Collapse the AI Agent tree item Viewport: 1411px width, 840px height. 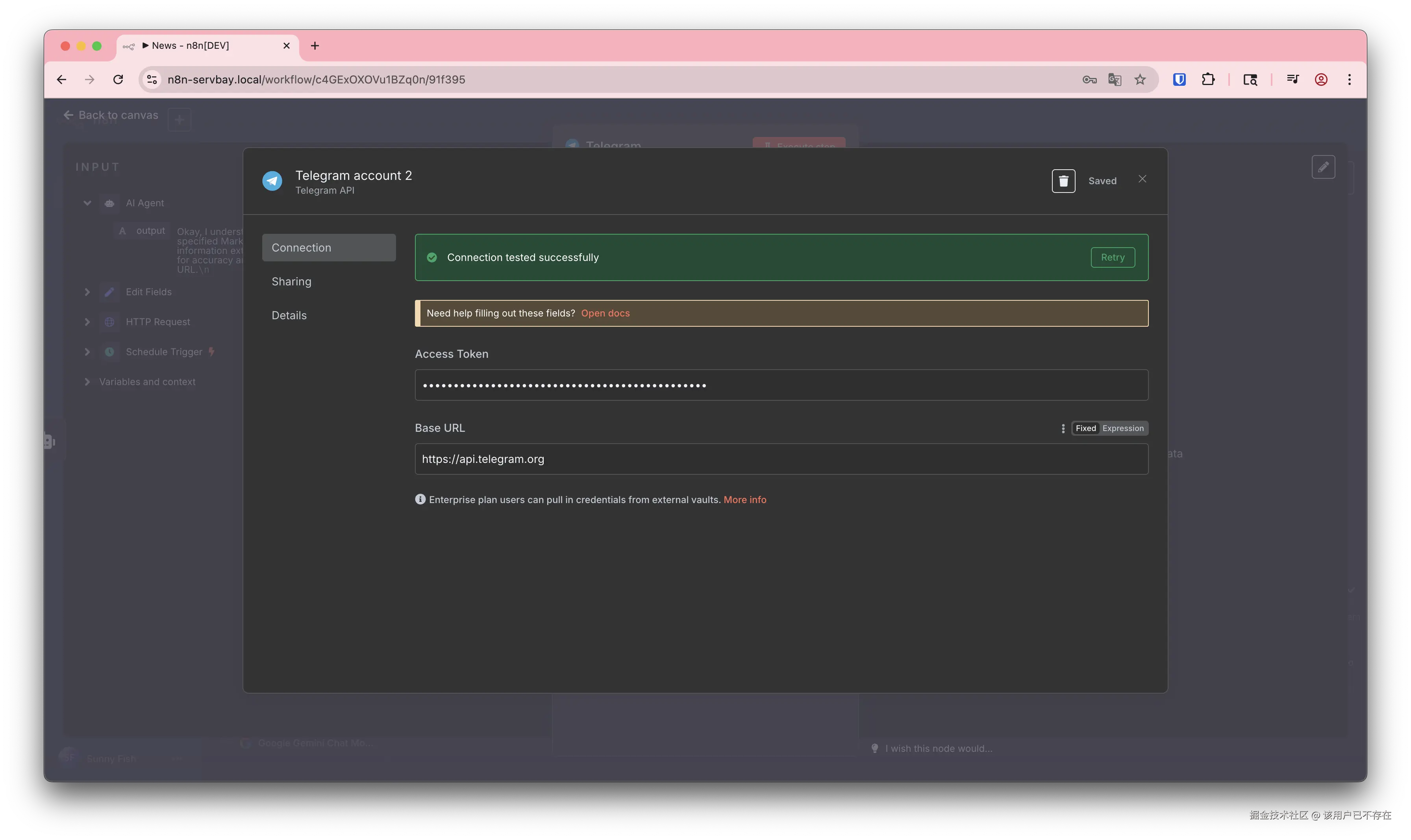tap(87, 203)
